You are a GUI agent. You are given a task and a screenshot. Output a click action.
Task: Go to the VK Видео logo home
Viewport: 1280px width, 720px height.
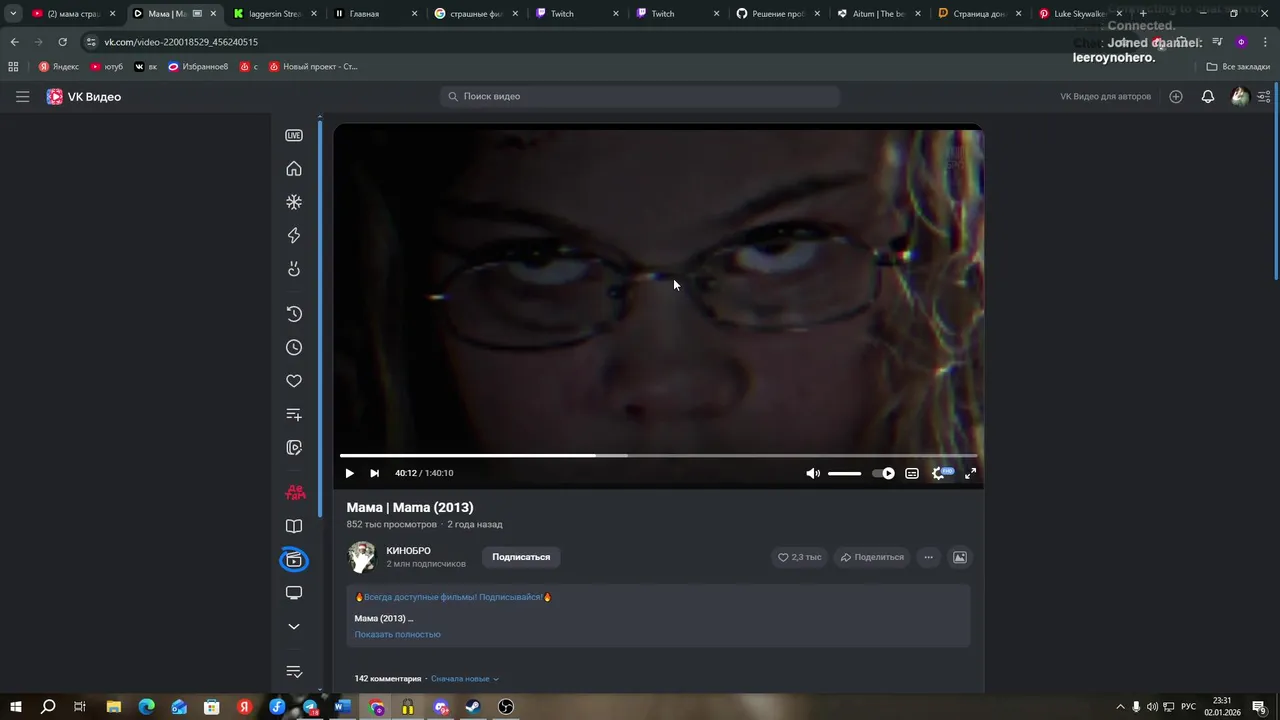click(x=84, y=97)
